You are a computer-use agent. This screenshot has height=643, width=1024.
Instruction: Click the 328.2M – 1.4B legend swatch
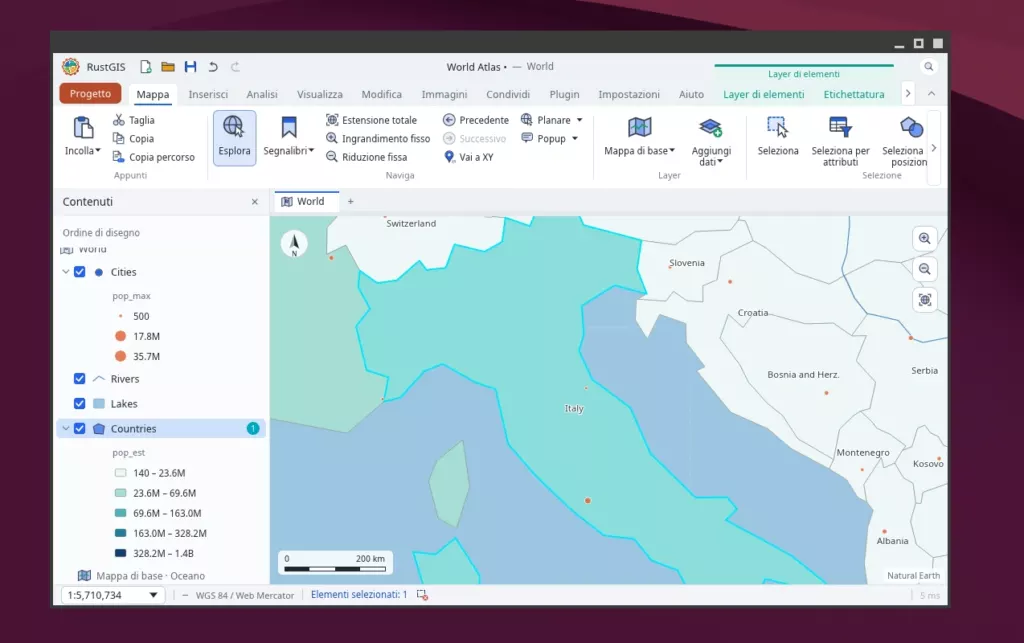(x=120, y=553)
